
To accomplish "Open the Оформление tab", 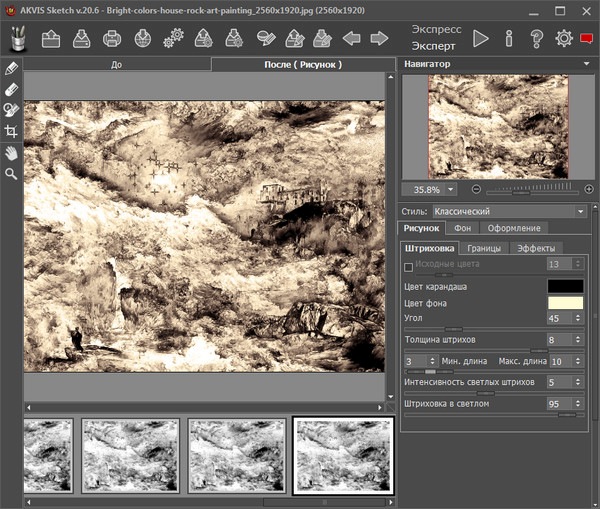I will point(514,229).
